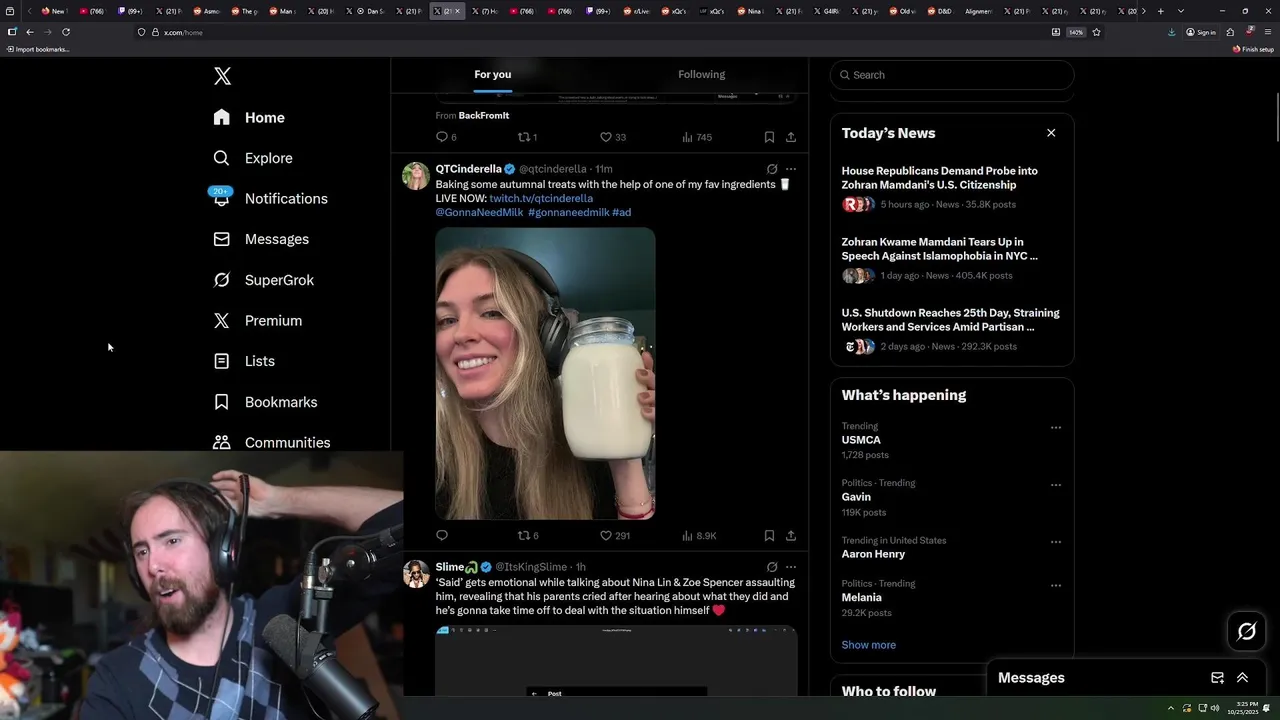Open browser downloads arrow
This screenshot has height=720, width=1280.
1171,32
